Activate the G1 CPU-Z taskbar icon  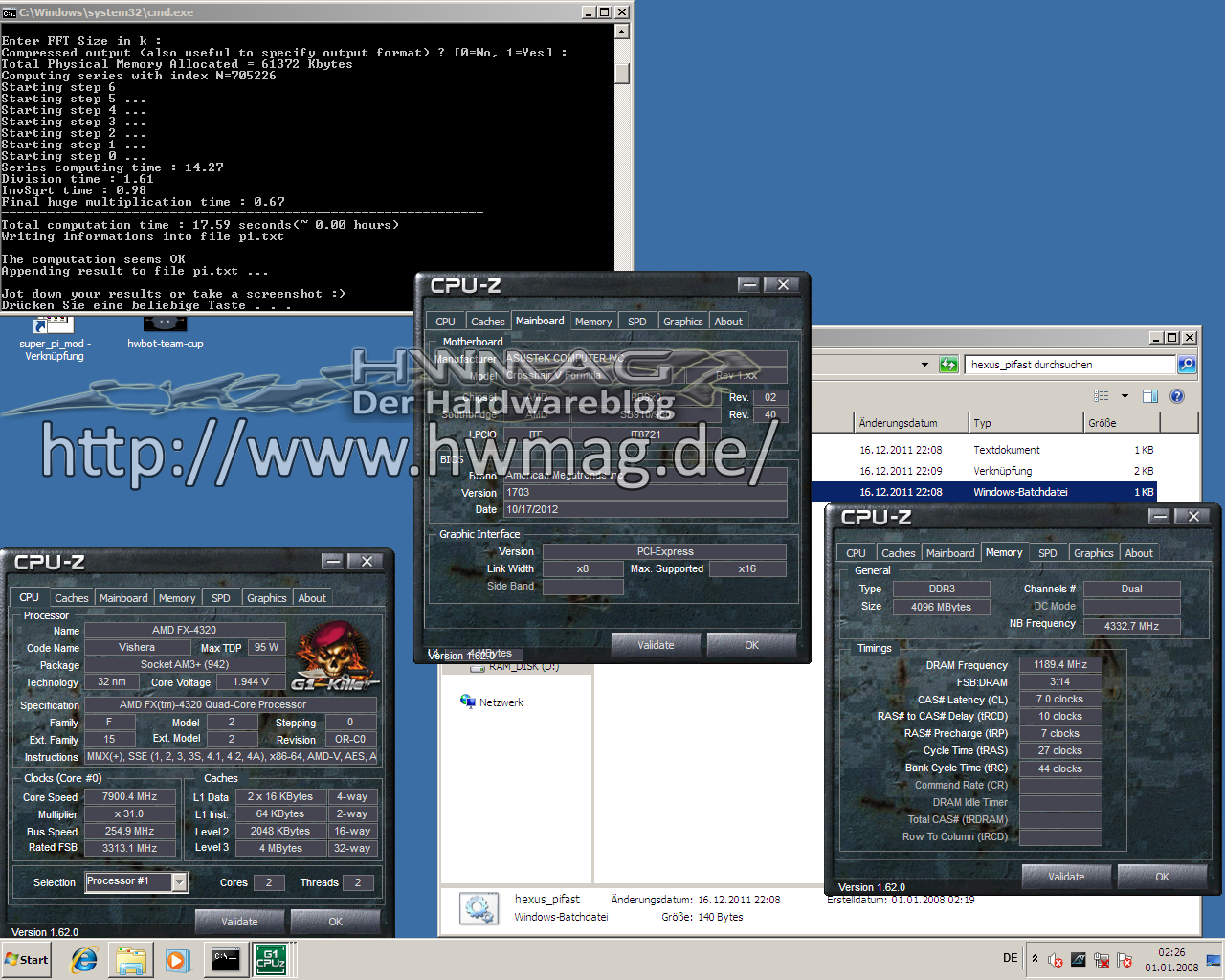click(271, 960)
